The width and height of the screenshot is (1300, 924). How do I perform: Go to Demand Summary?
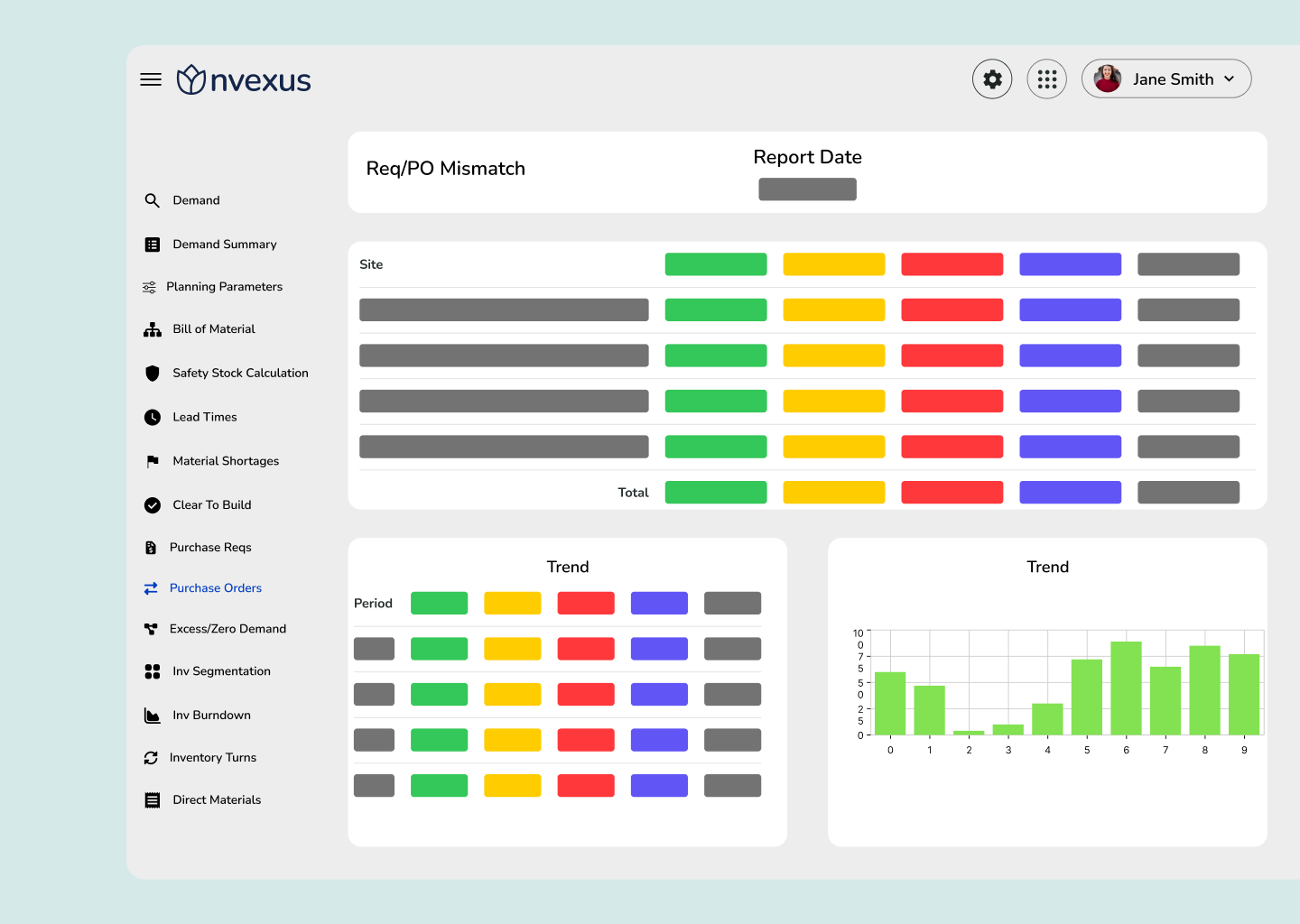click(x=225, y=245)
